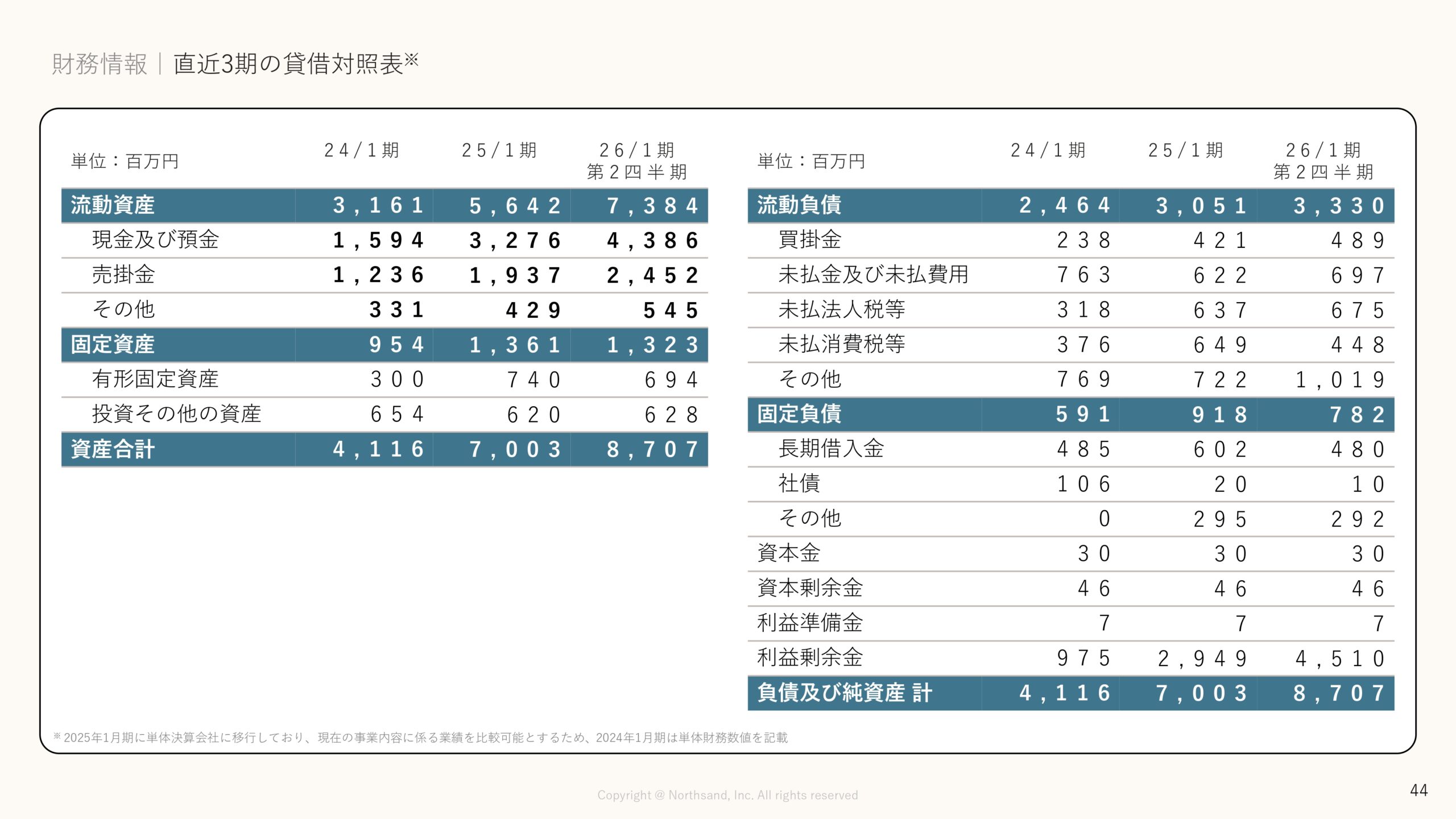1456x819 pixels.
Task: Click the 未払消費税等 row label
Action: [x=842, y=344]
